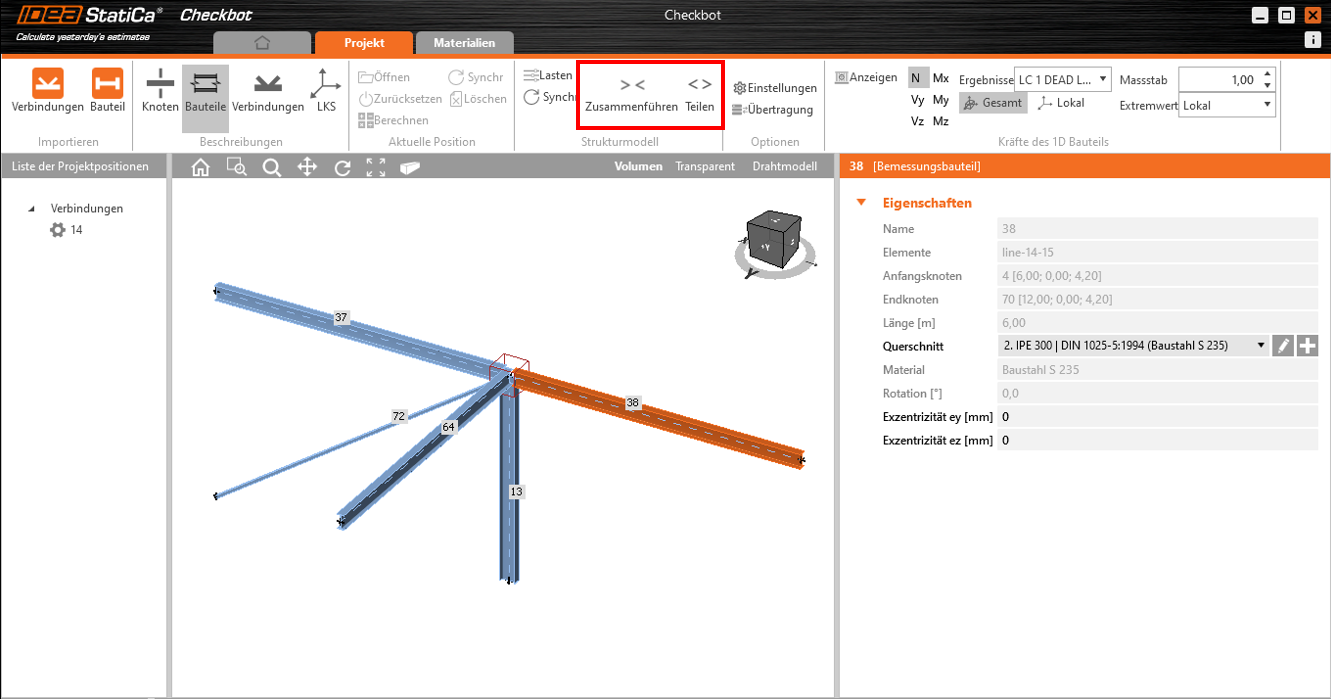
Task: Click the Berechnen button
Action: point(393,120)
